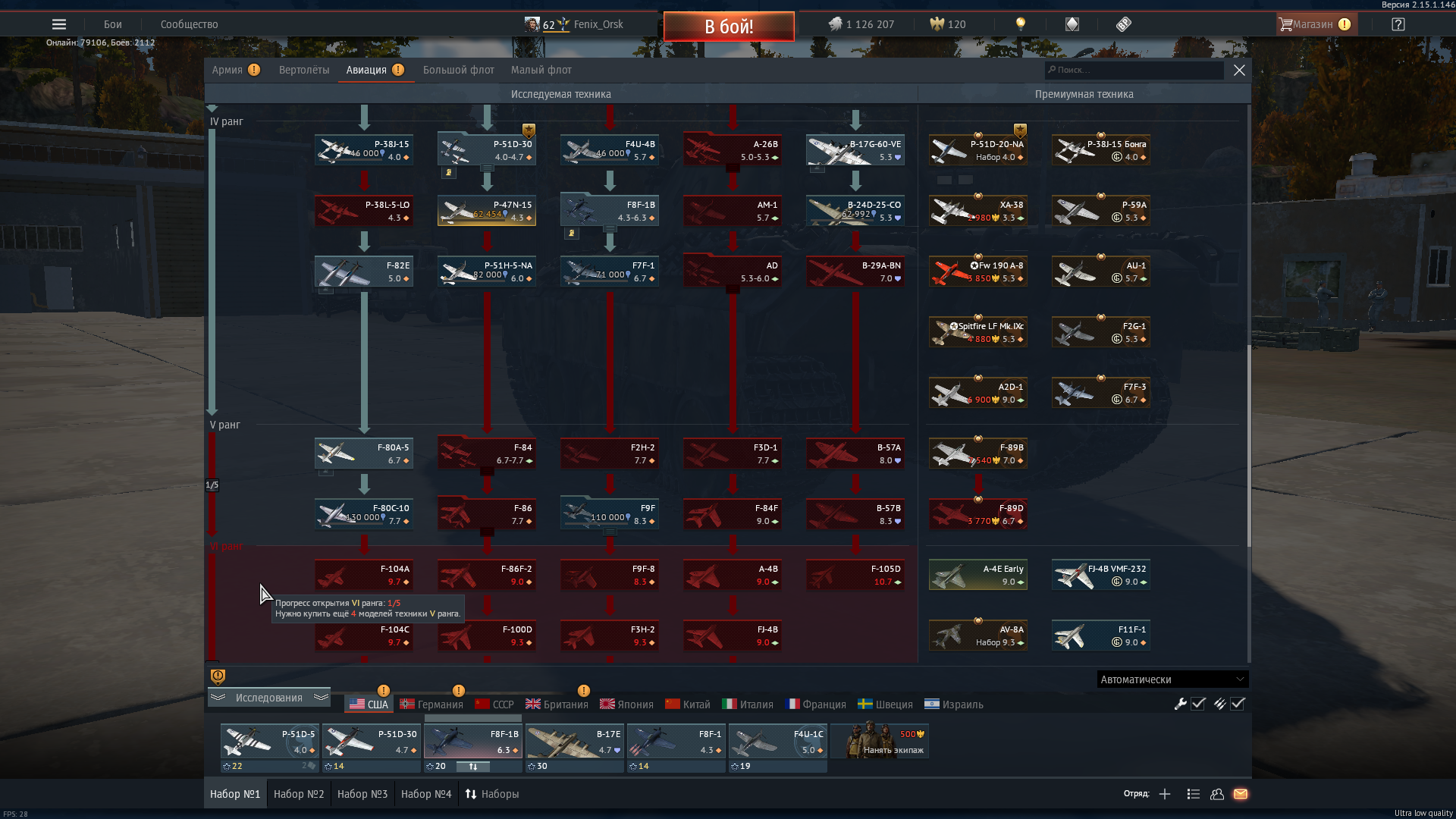Select Italy nation flag tab
The height and width of the screenshot is (819, 1456).
point(748,704)
